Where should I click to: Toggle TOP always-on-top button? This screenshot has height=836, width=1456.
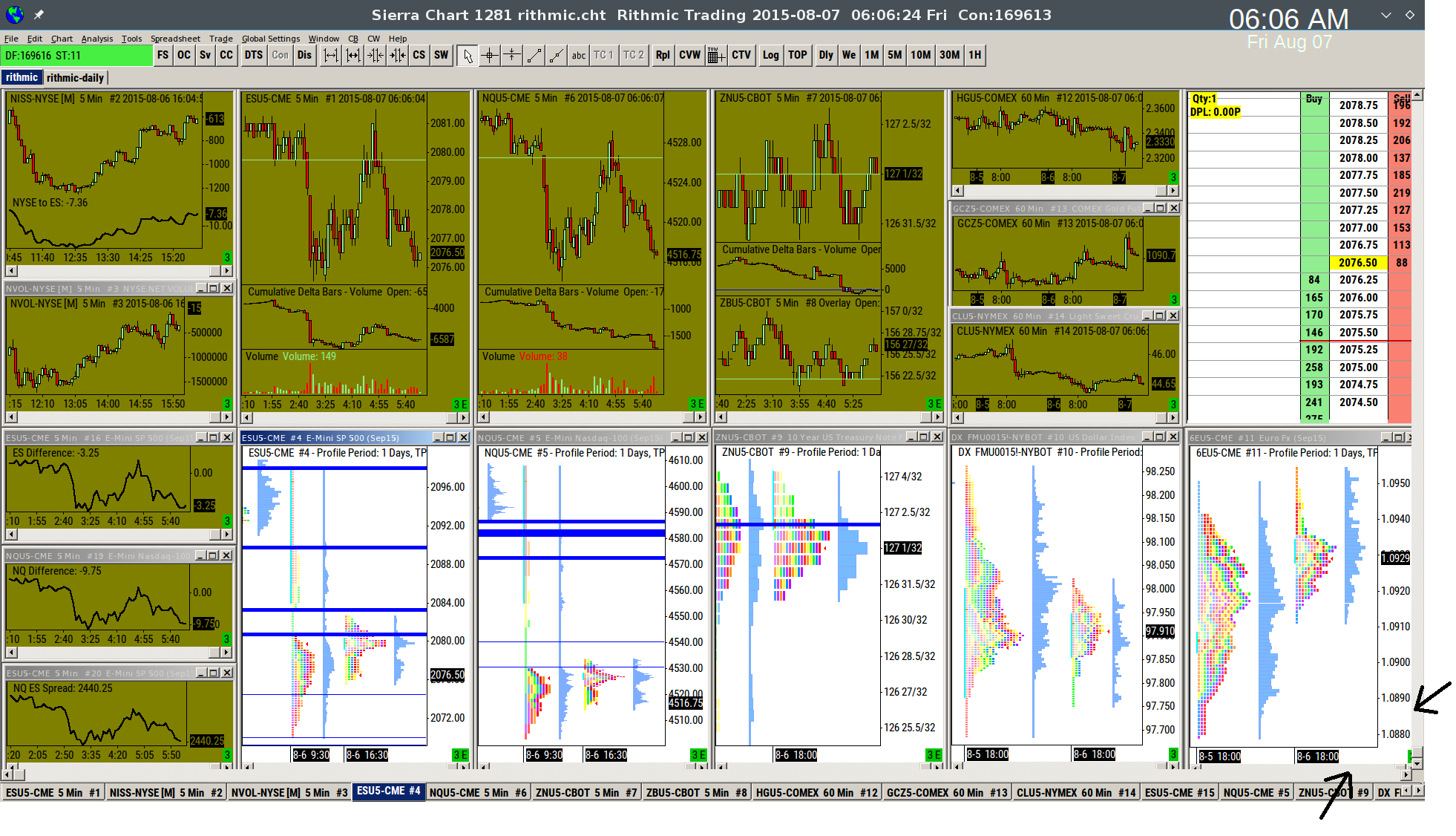pos(797,56)
